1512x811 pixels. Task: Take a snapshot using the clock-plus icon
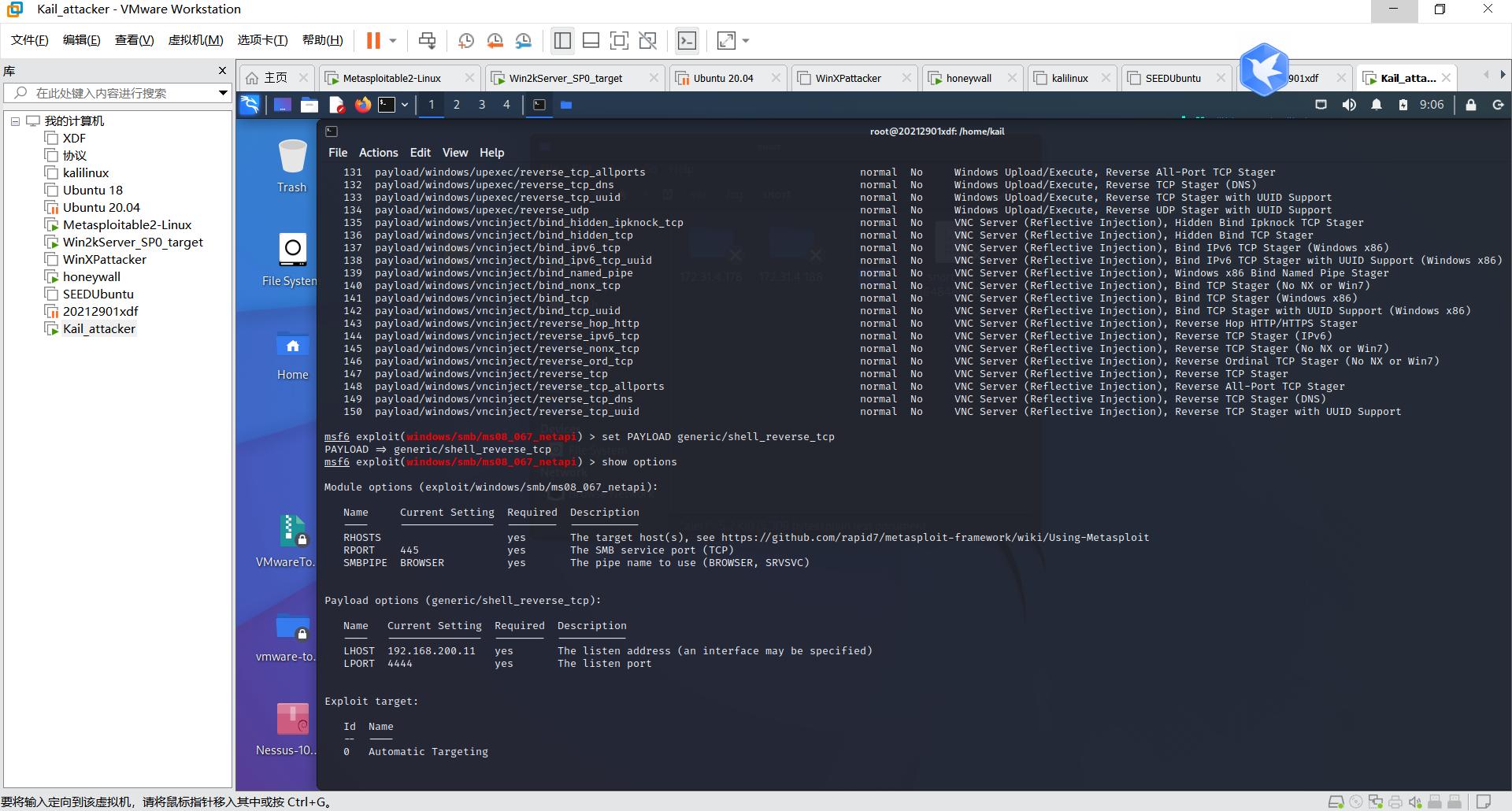pos(466,40)
